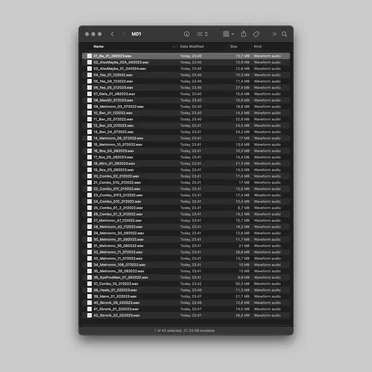Click the file icon beside 13_Ber_04
Viewport: 372px width, 372px height.
89,132
